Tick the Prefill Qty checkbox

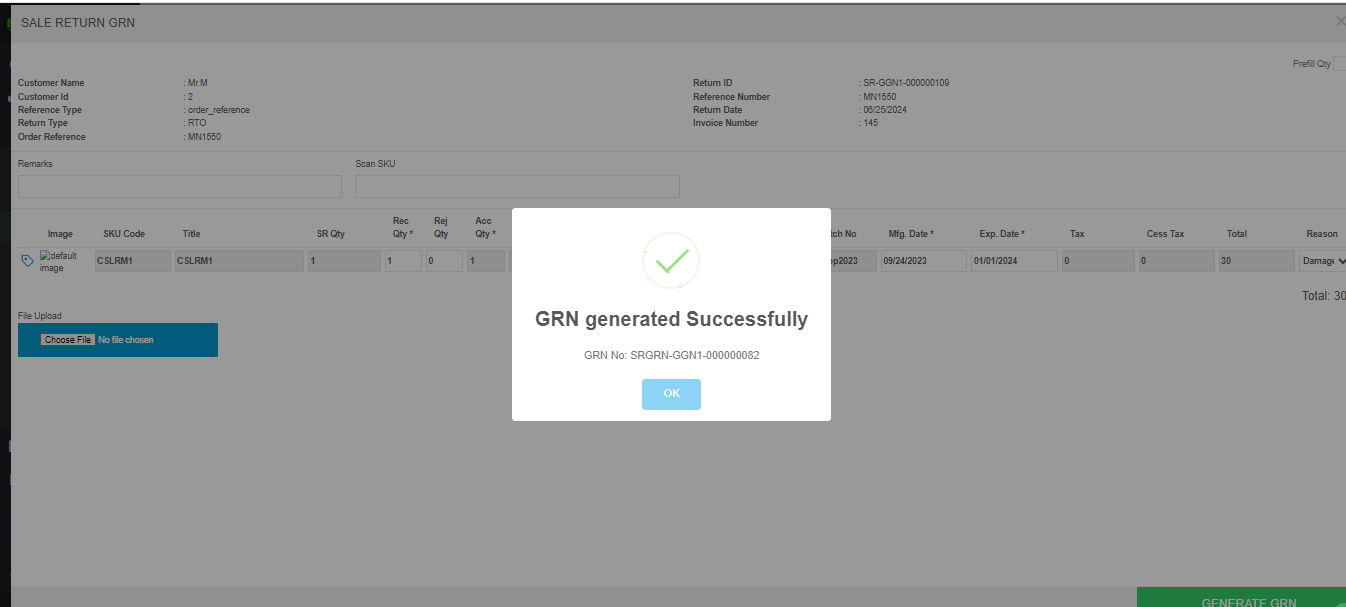pyautogui.click(x=1340, y=64)
